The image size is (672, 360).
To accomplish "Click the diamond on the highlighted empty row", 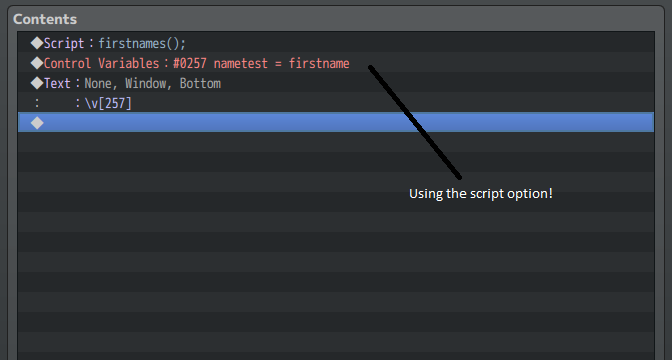I will point(37,123).
